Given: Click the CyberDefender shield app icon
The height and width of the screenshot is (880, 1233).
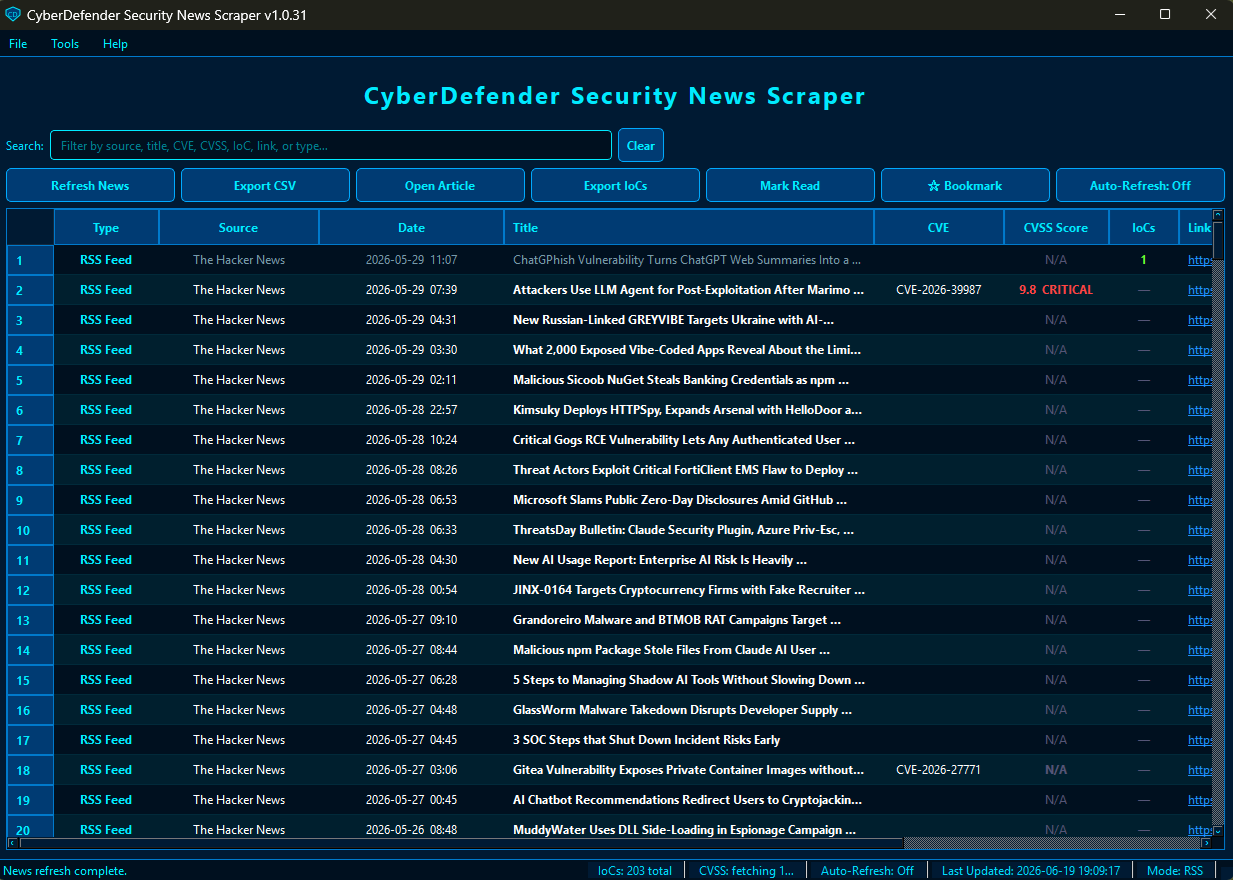Looking at the screenshot, I should click(13, 14).
